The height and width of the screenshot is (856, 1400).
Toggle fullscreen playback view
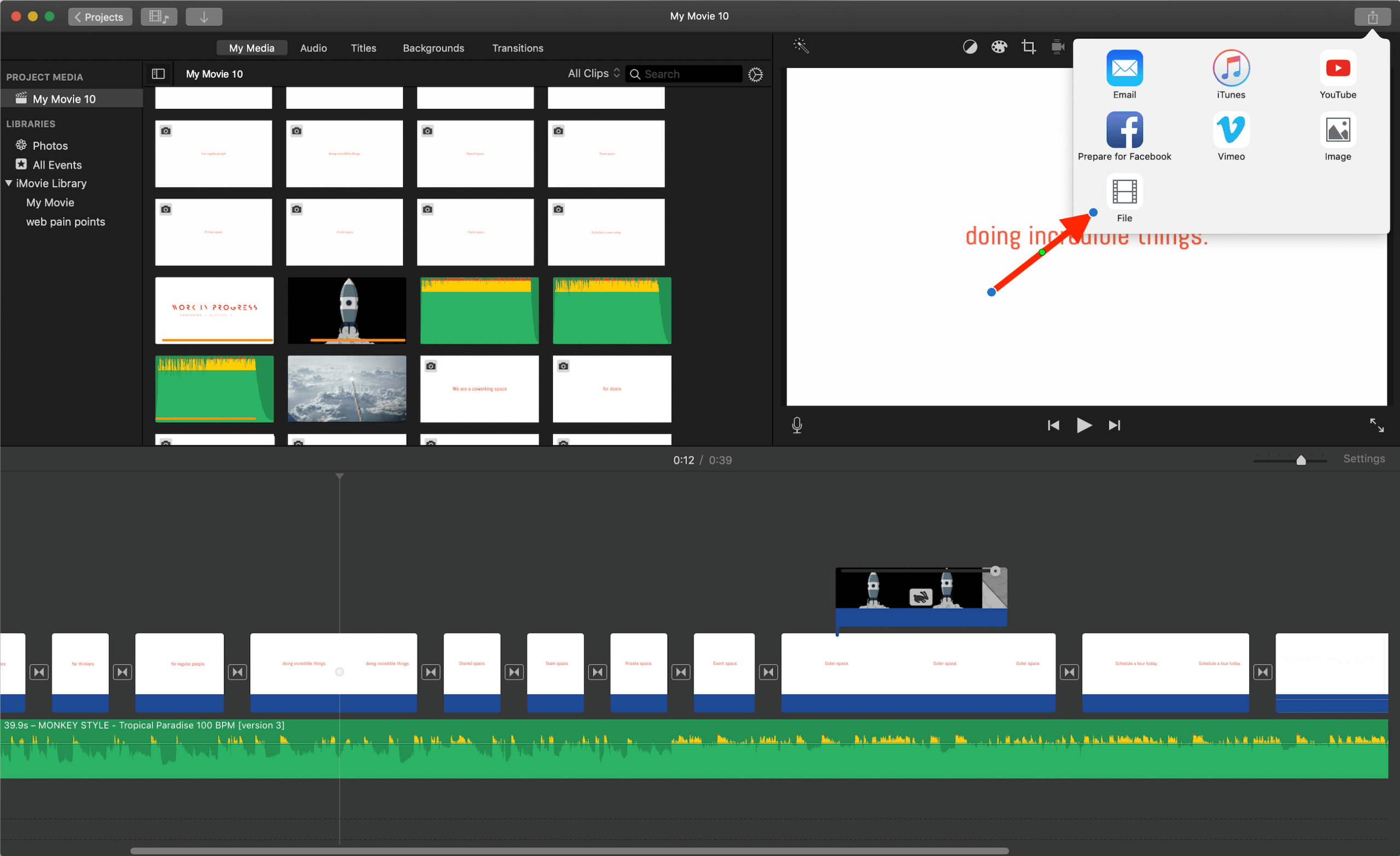coord(1376,425)
